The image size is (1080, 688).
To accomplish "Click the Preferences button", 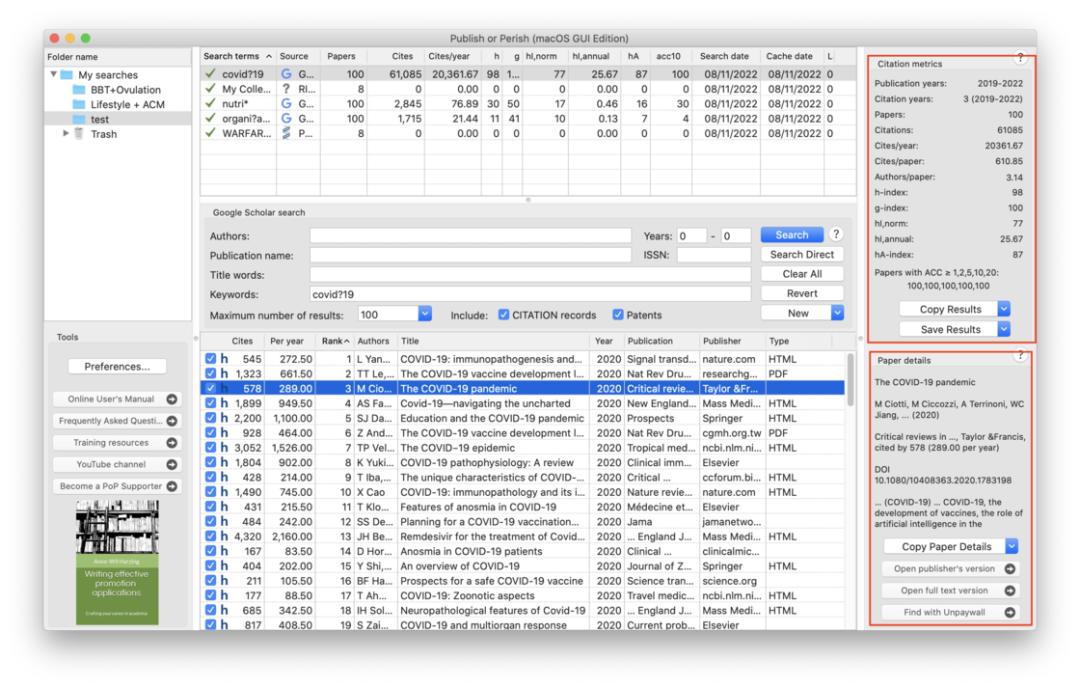I will coord(117,366).
